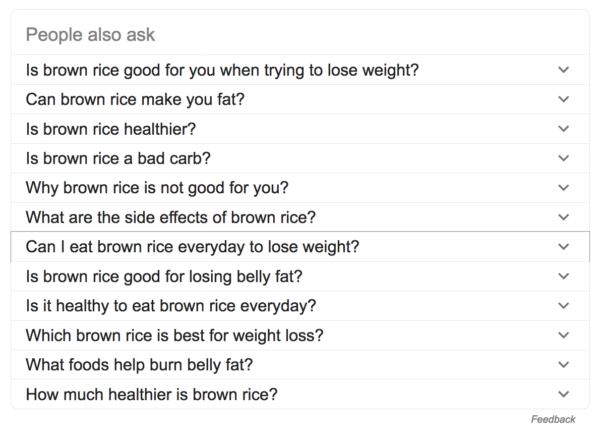Click chevron beside 'Can brown rice make you fat?'

(x=563, y=99)
